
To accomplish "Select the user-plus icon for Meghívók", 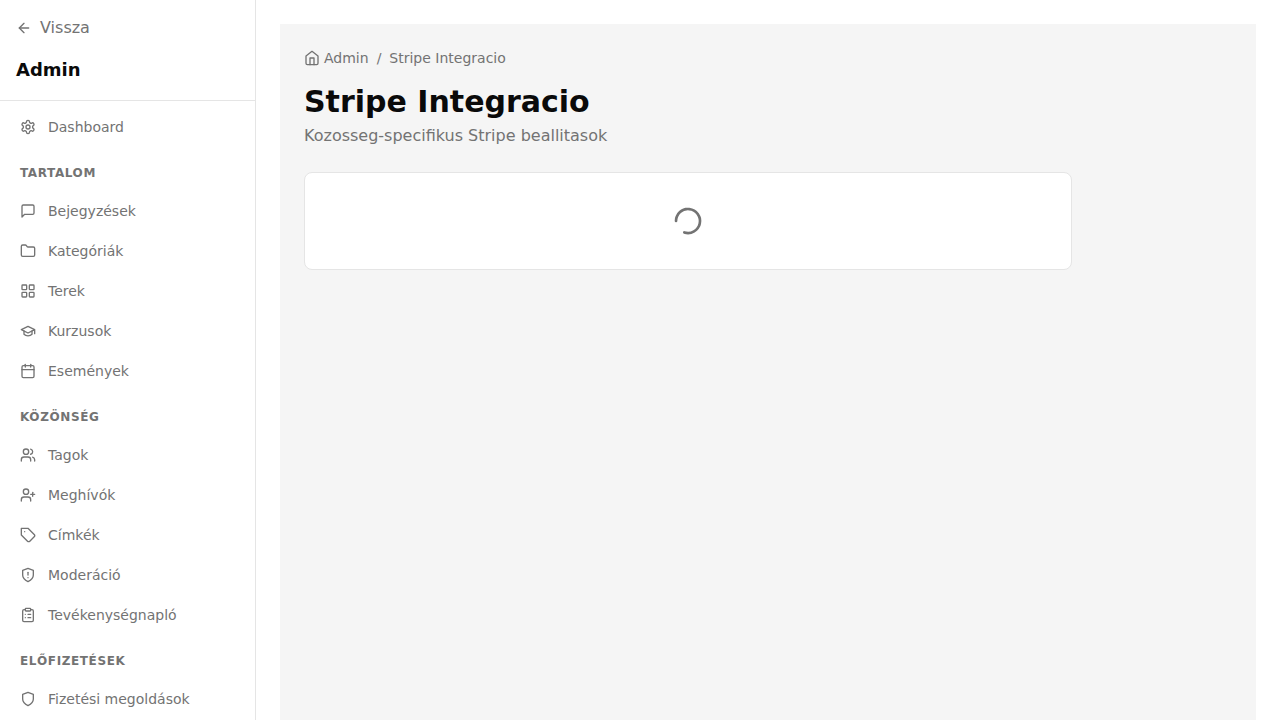I will (27, 494).
